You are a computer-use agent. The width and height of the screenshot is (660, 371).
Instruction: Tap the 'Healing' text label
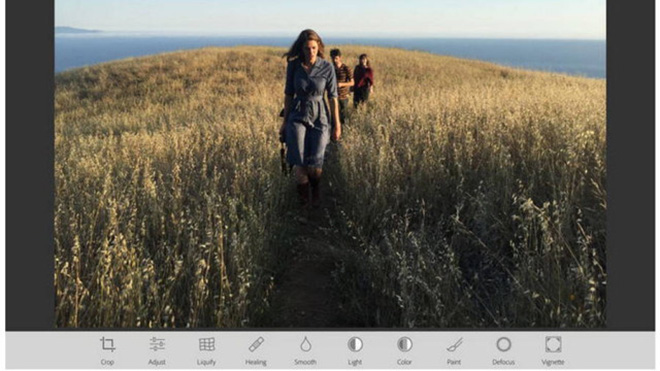(x=256, y=362)
